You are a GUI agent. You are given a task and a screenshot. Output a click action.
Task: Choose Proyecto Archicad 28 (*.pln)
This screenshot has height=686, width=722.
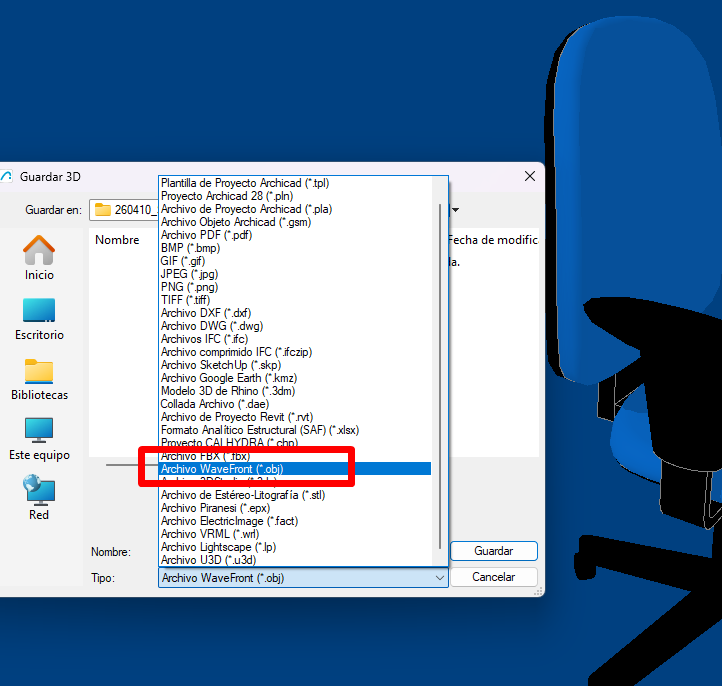[x=295, y=196]
